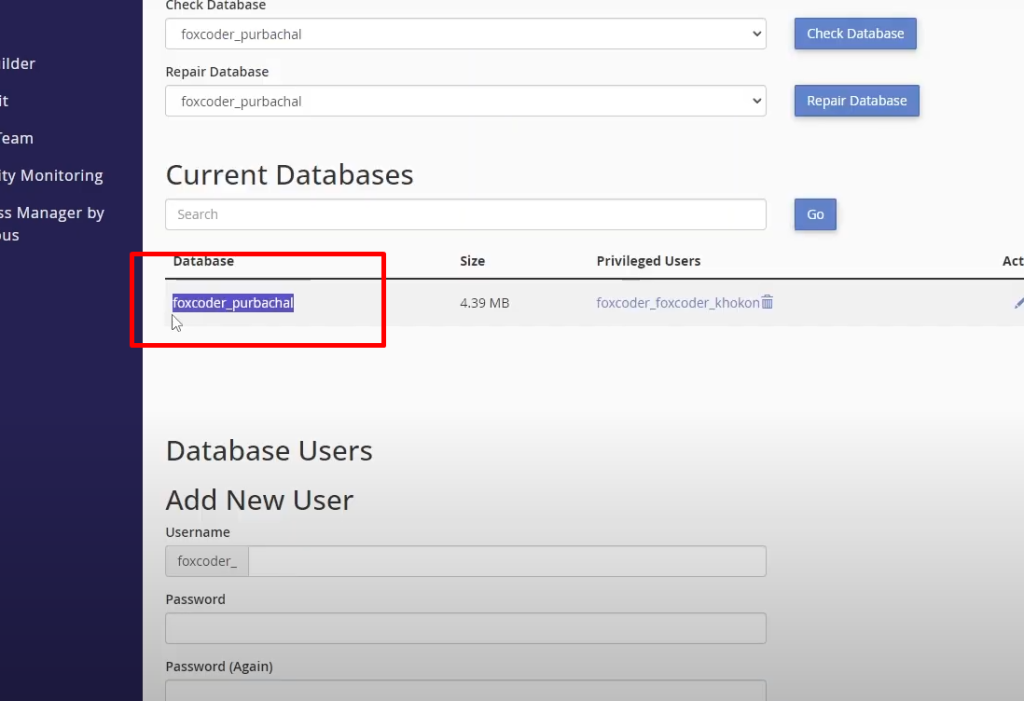Sort by the Database column header
Viewport: 1024px width, 701px height.
click(203, 261)
